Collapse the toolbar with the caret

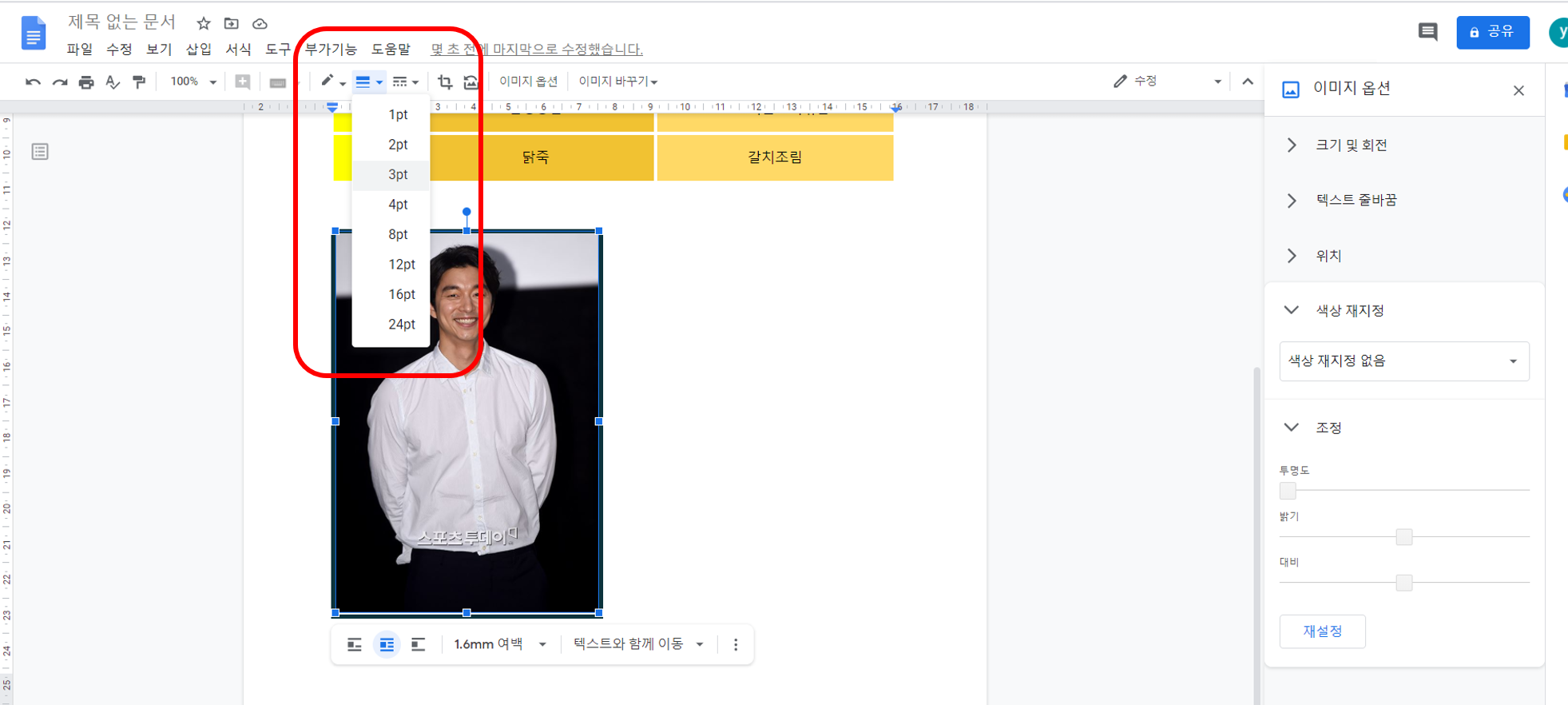tap(1248, 82)
